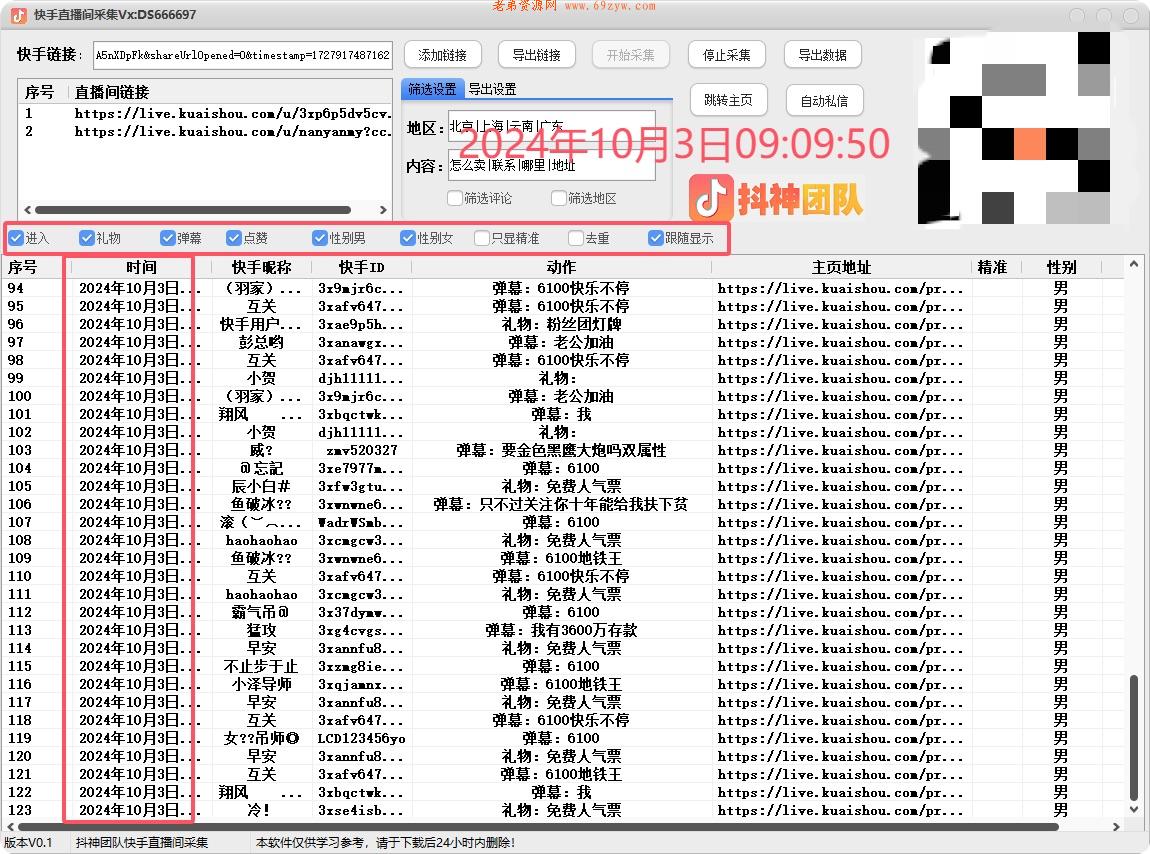Toggle the 性别男 filter off

pos(320,238)
